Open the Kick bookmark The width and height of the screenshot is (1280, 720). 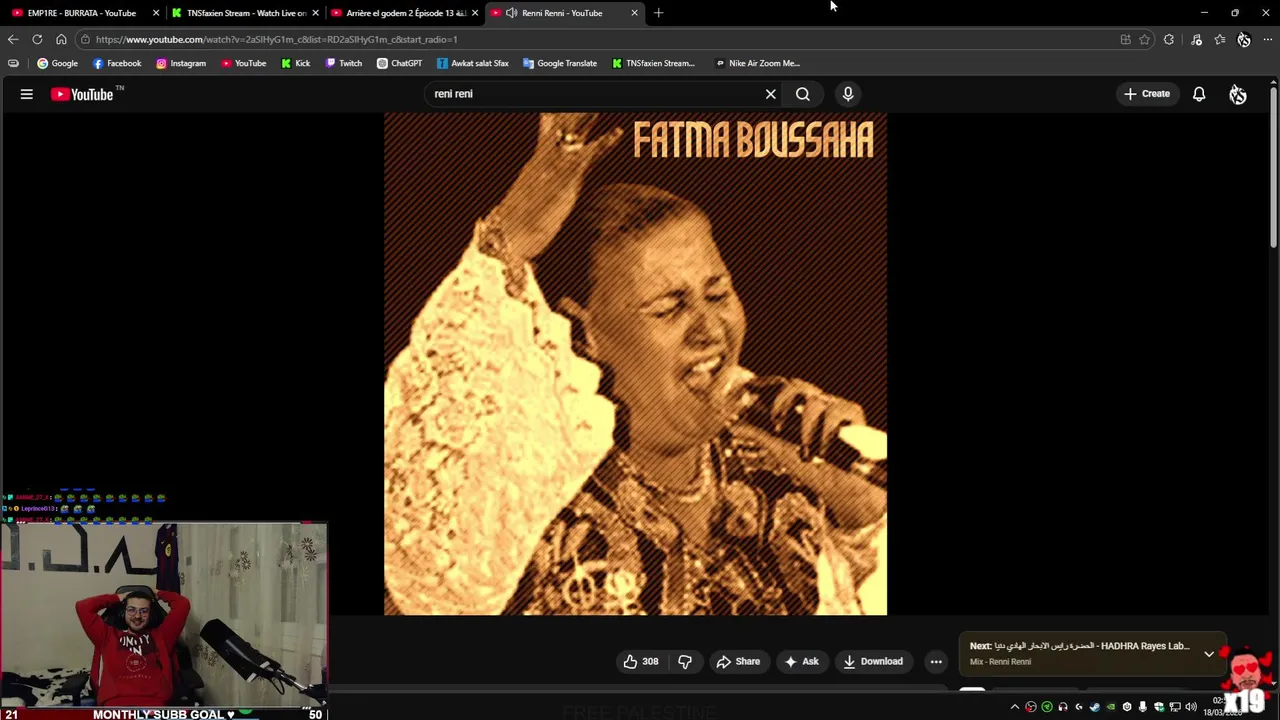pos(295,63)
